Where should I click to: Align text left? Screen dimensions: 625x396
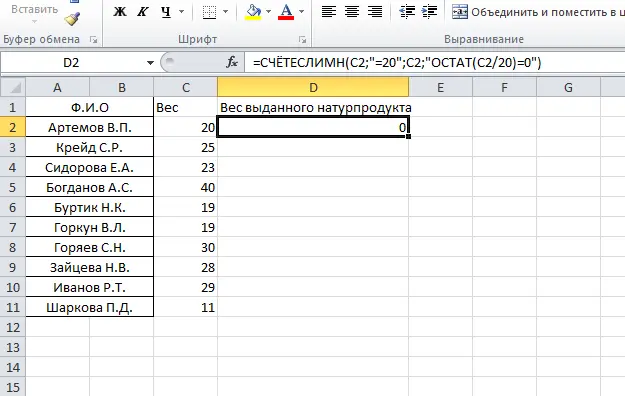(329, 12)
